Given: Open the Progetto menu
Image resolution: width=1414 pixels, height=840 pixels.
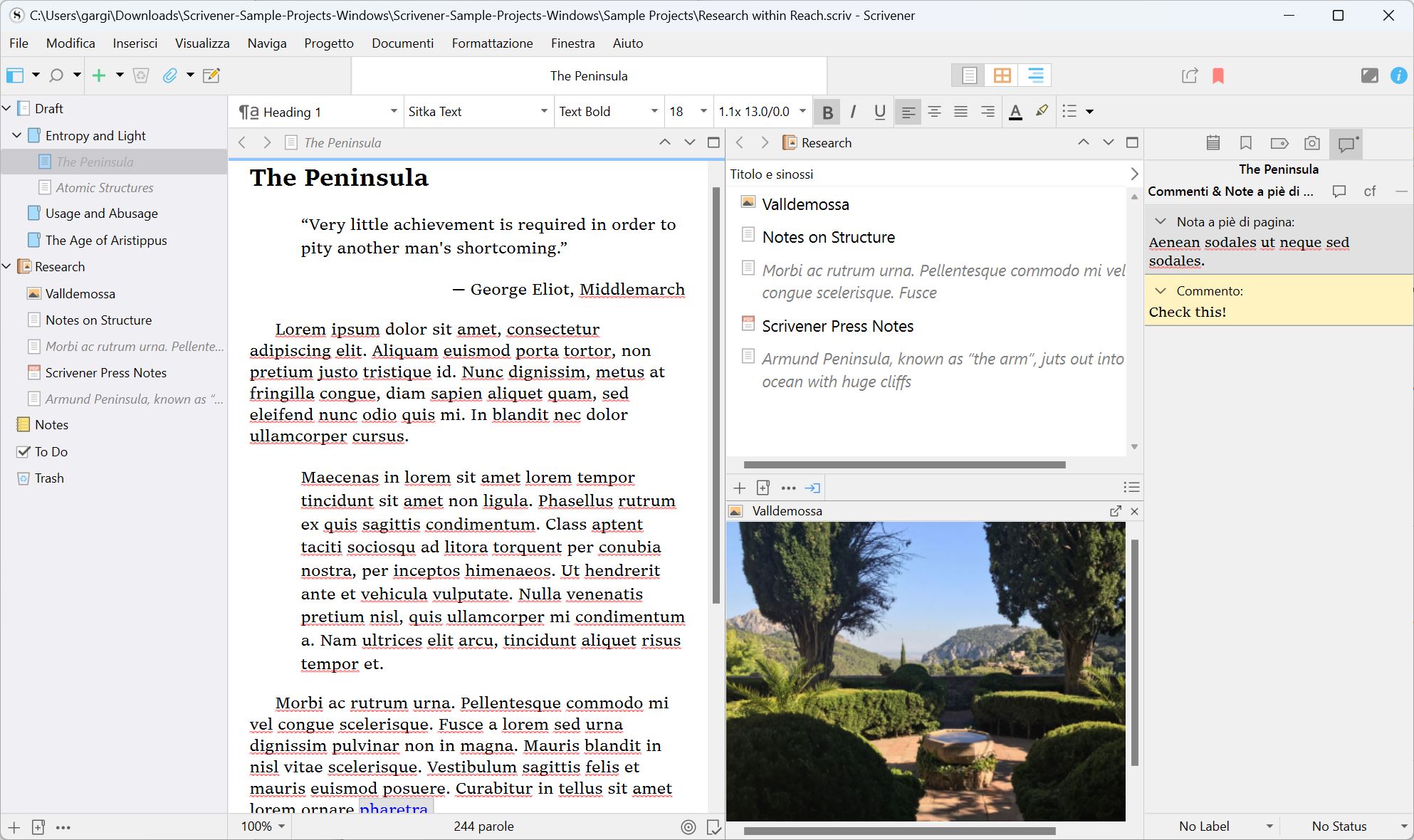Looking at the screenshot, I should [x=328, y=43].
